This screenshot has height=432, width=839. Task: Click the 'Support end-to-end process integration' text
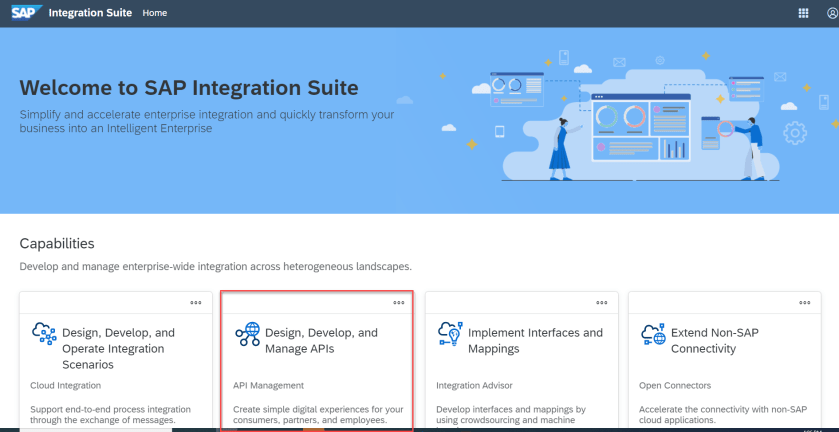[x=110, y=415]
